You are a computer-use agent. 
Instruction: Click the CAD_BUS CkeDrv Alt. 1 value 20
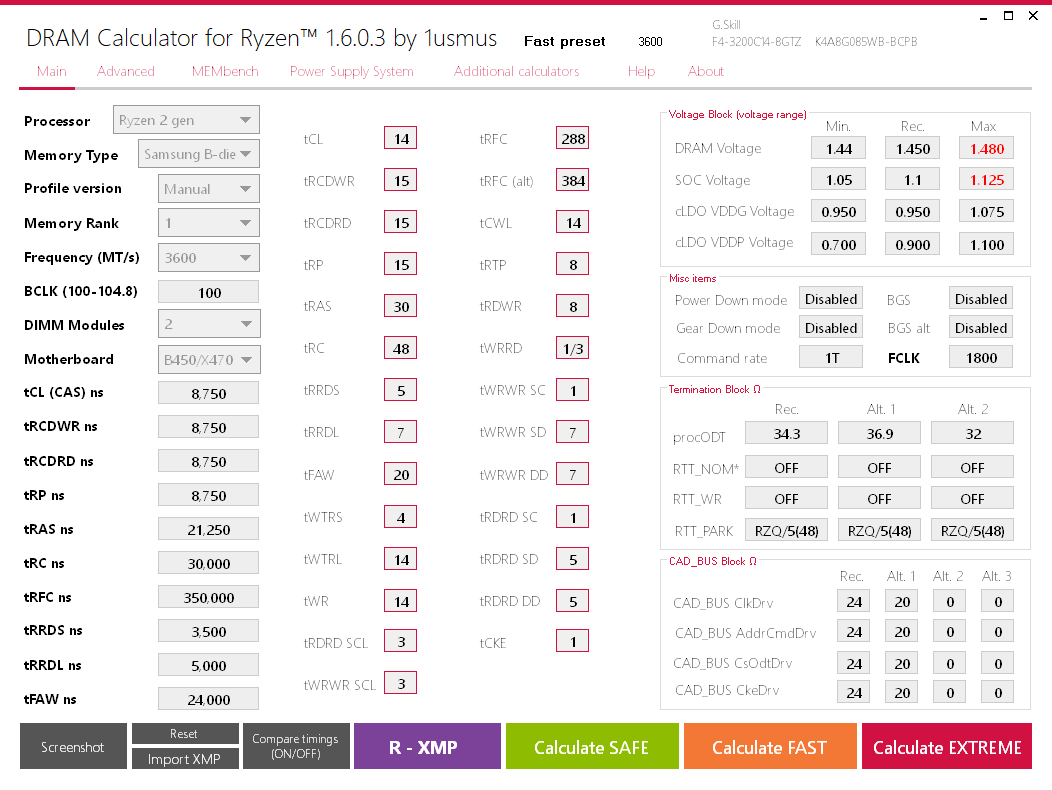902,692
